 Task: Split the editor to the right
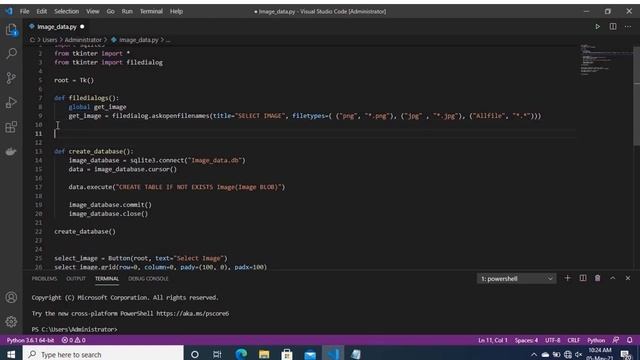(613, 27)
